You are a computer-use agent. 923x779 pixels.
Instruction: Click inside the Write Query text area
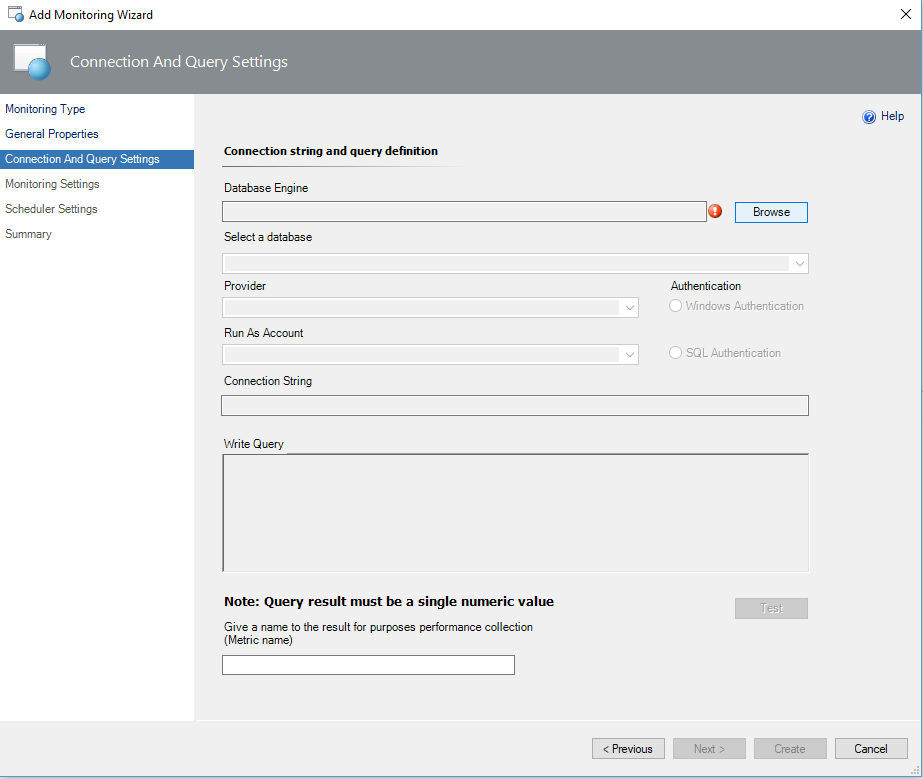[515, 512]
